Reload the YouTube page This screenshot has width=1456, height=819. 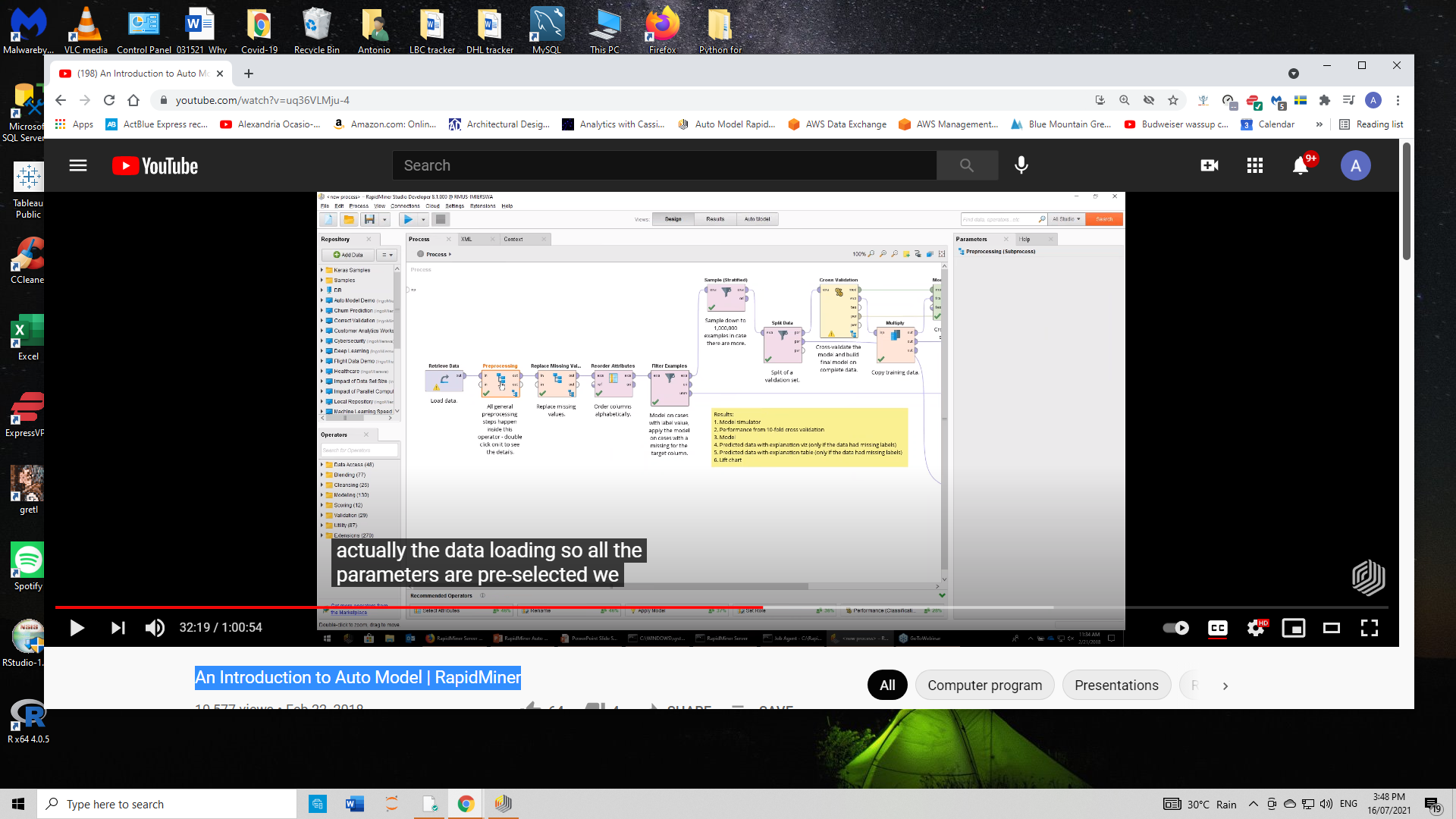(x=109, y=100)
